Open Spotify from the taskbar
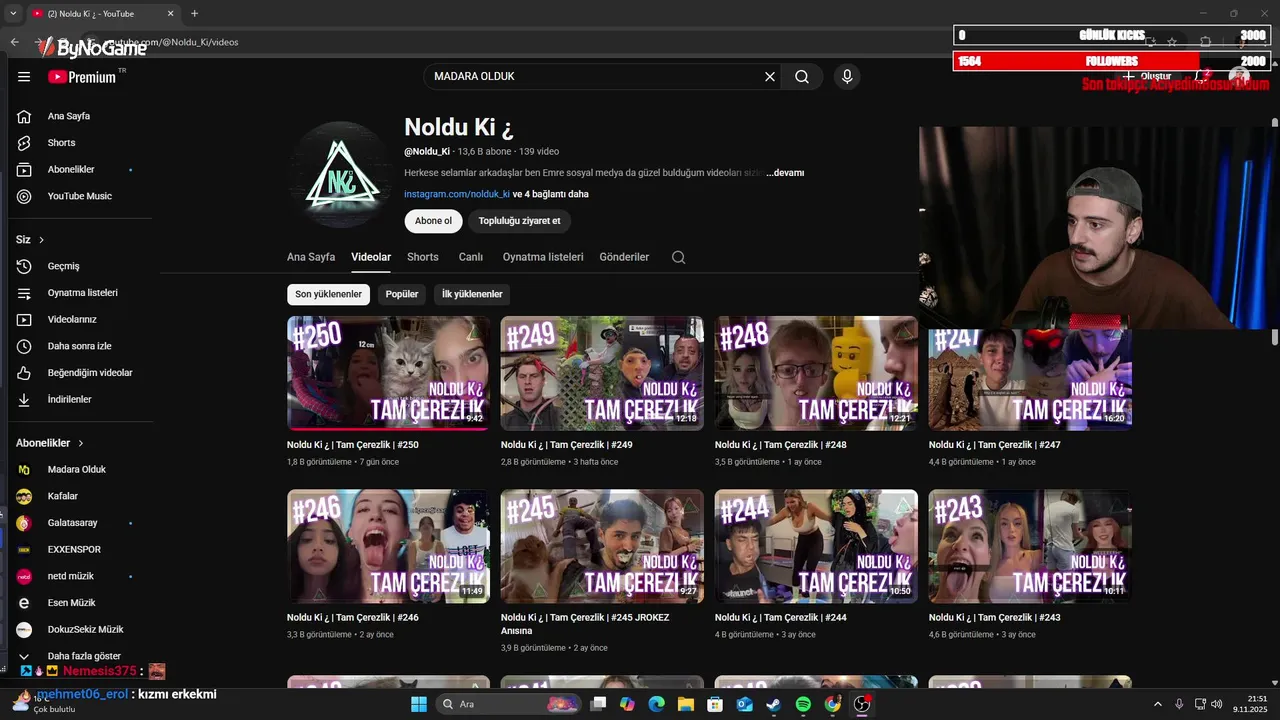The width and height of the screenshot is (1280, 720). (803, 704)
